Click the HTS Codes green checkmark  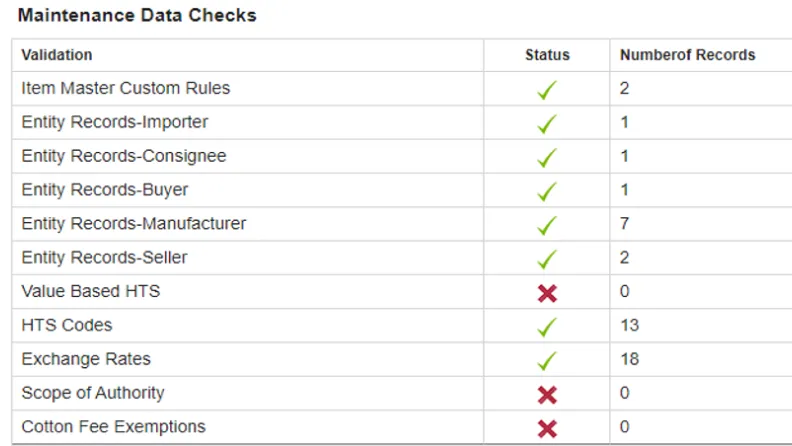pos(547,326)
